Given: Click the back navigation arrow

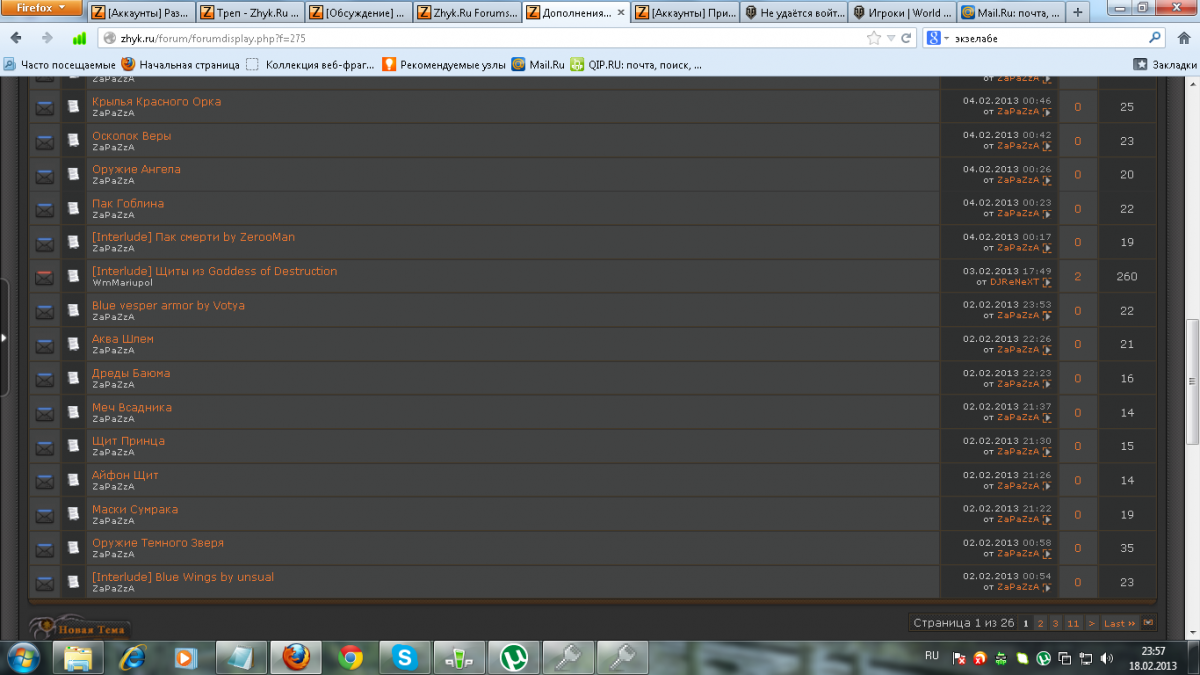Looking at the screenshot, I should (17, 38).
